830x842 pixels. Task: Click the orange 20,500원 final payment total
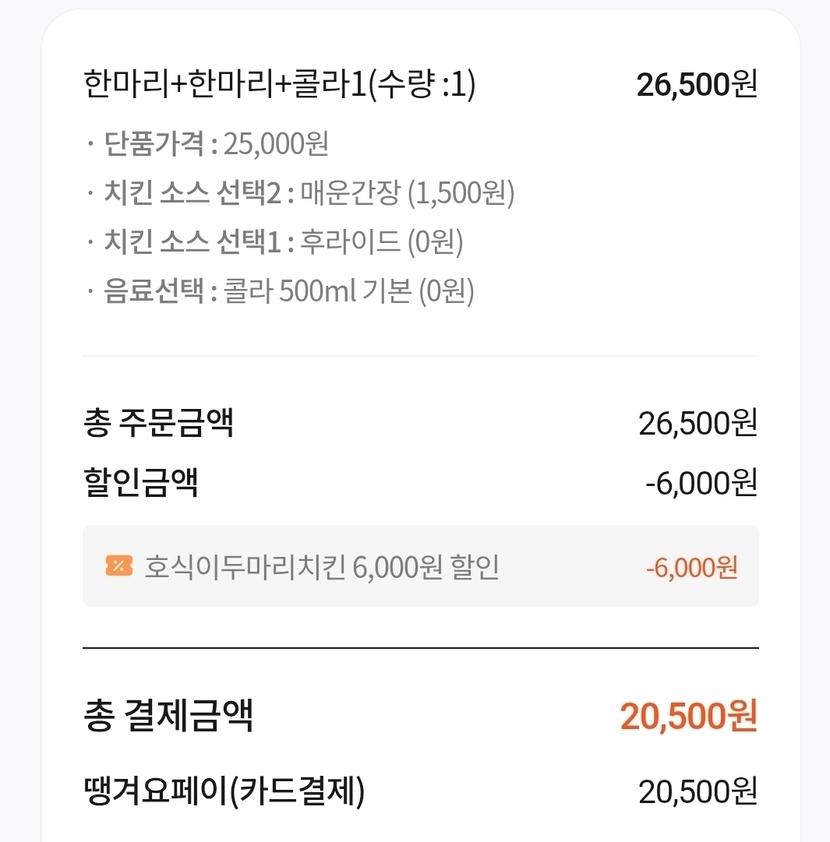tap(688, 716)
